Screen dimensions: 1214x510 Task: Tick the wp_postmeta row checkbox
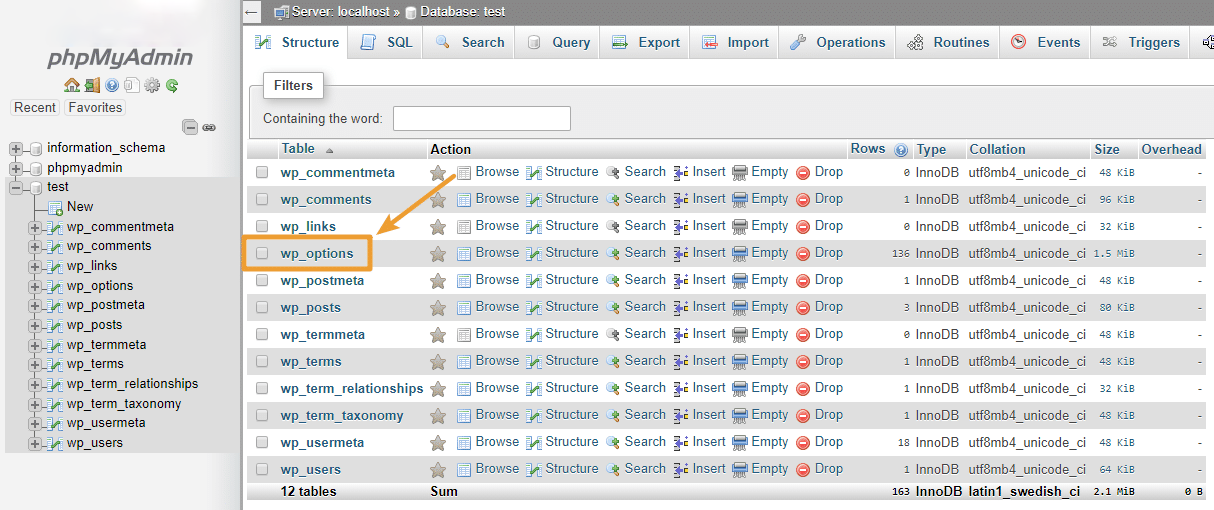pyautogui.click(x=262, y=280)
